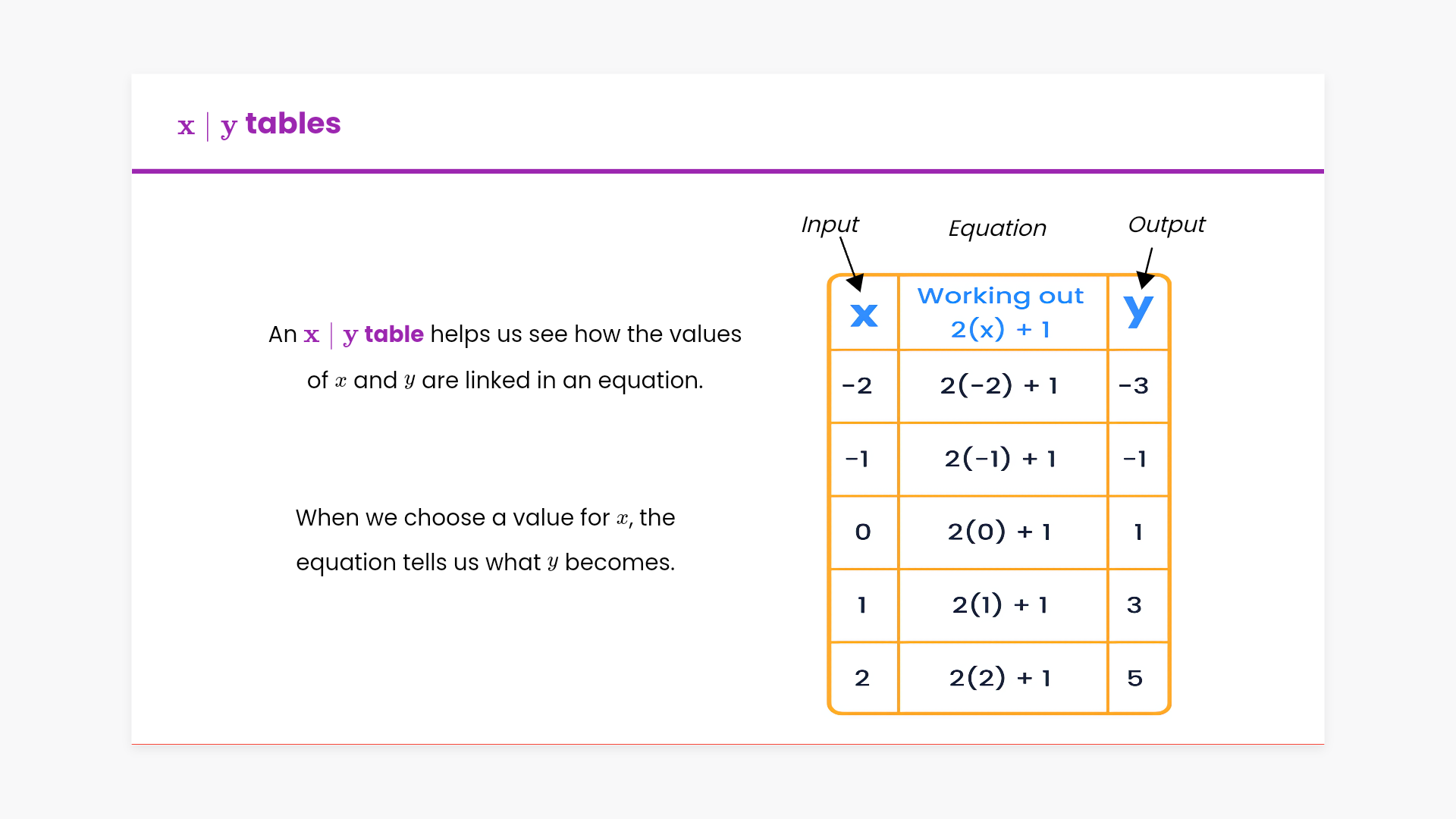This screenshot has height=819, width=1456.
Task: Click the 2(-2) + 1 working cell
Action: click(x=999, y=385)
